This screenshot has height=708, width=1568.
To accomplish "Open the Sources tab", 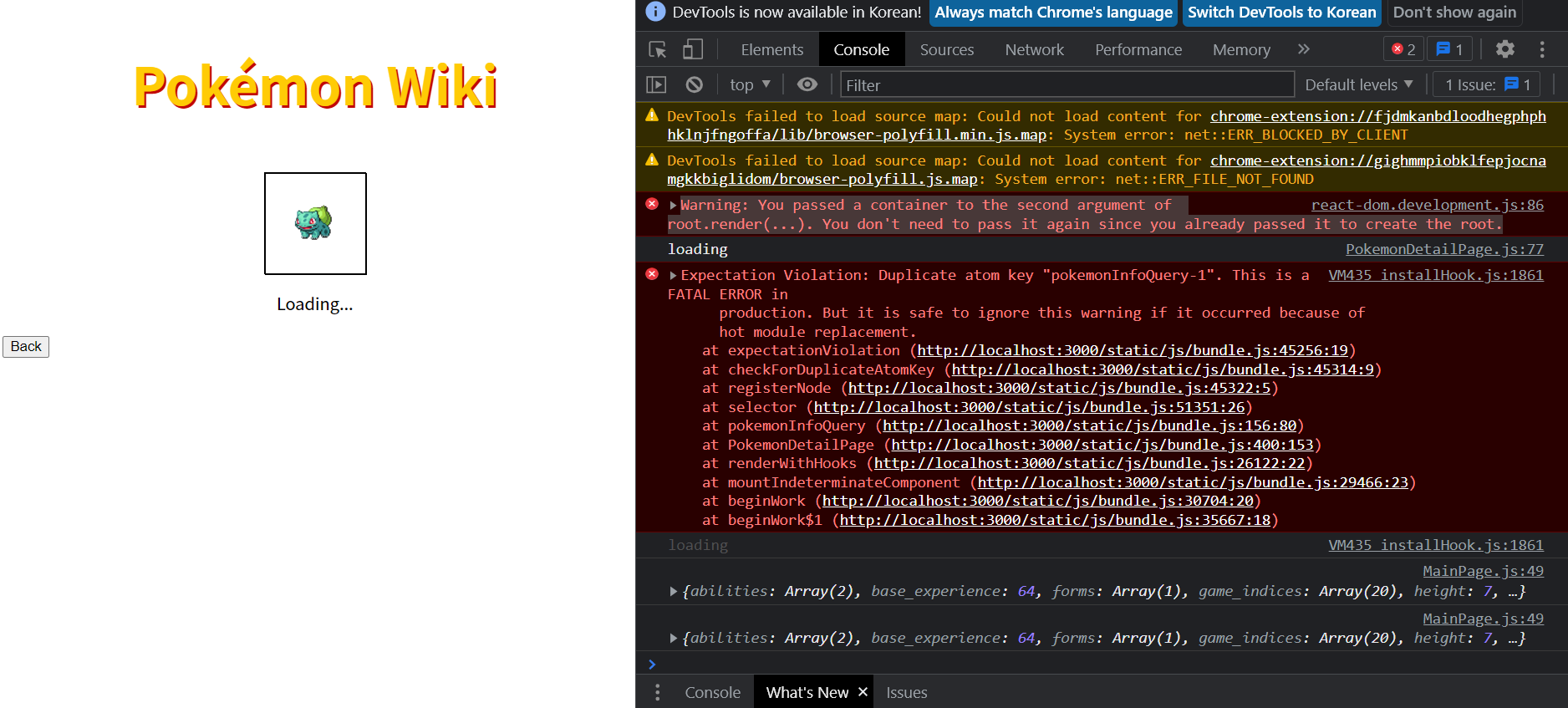I will [x=947, y=49].
